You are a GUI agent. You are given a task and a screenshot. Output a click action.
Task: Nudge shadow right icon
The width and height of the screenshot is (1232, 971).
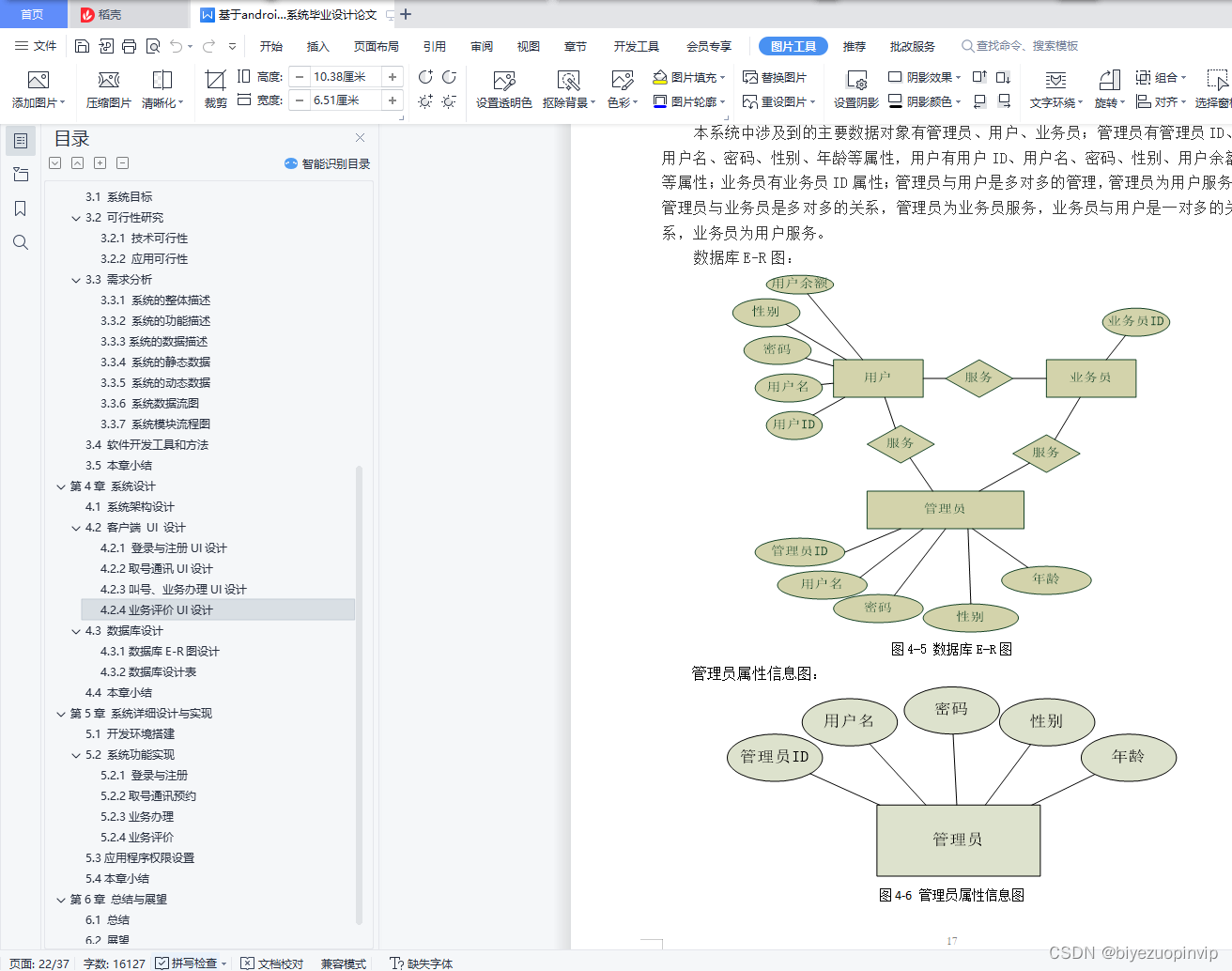click(1004, 100)
